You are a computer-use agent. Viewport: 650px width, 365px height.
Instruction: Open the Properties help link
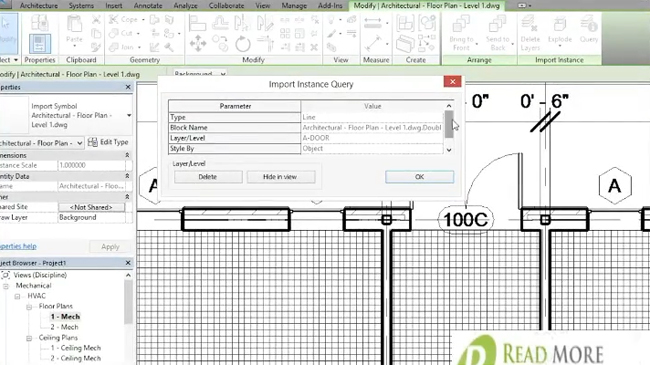tap(18, 246)
